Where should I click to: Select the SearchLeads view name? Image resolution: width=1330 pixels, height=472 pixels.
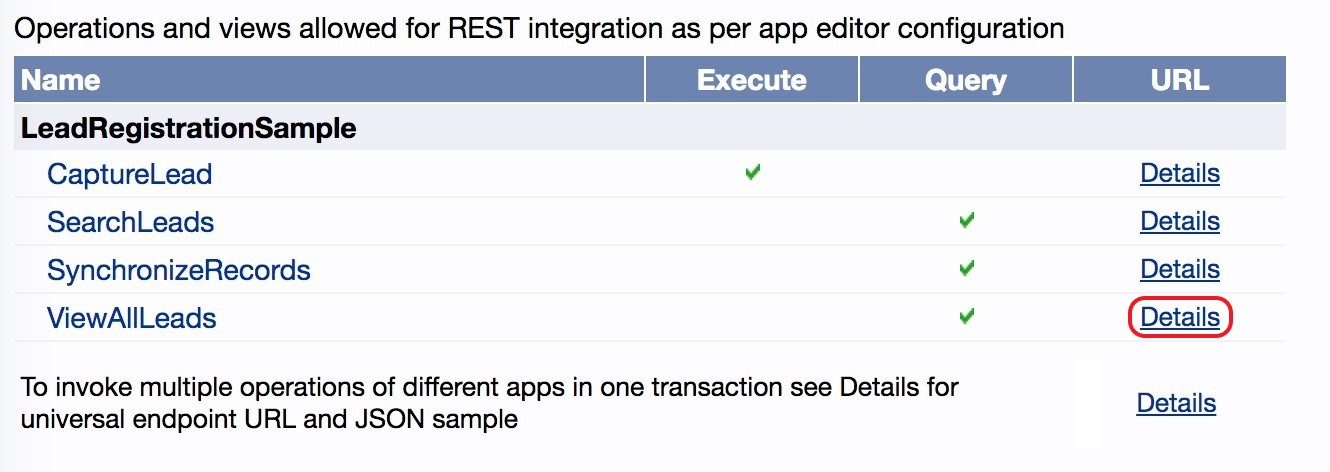pyautogui.click(x=130, y=222)
